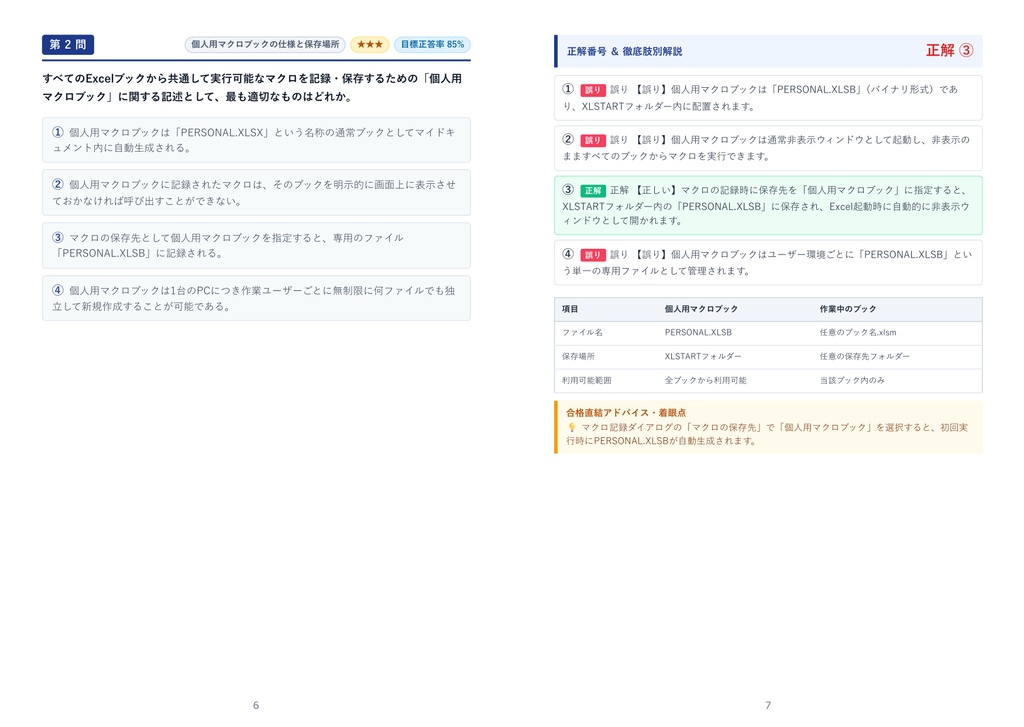
Task: Click the 全ブックから利用可能 table cell
Action: click(x=705, y=380)
